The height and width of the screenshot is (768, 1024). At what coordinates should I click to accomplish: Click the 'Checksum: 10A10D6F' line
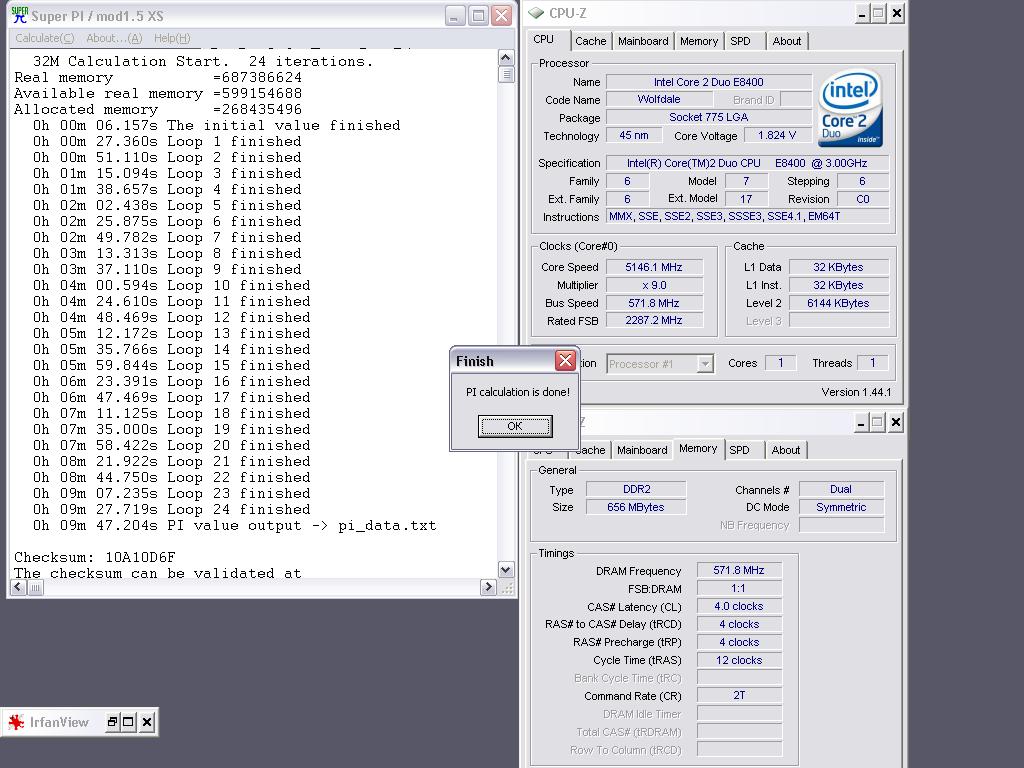tap(95, 558)
